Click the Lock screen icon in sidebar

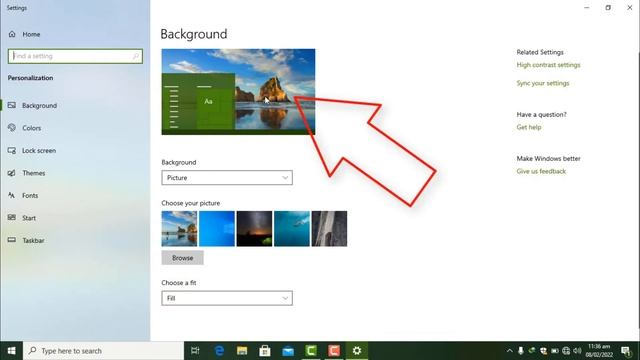[x=12, y=150]
